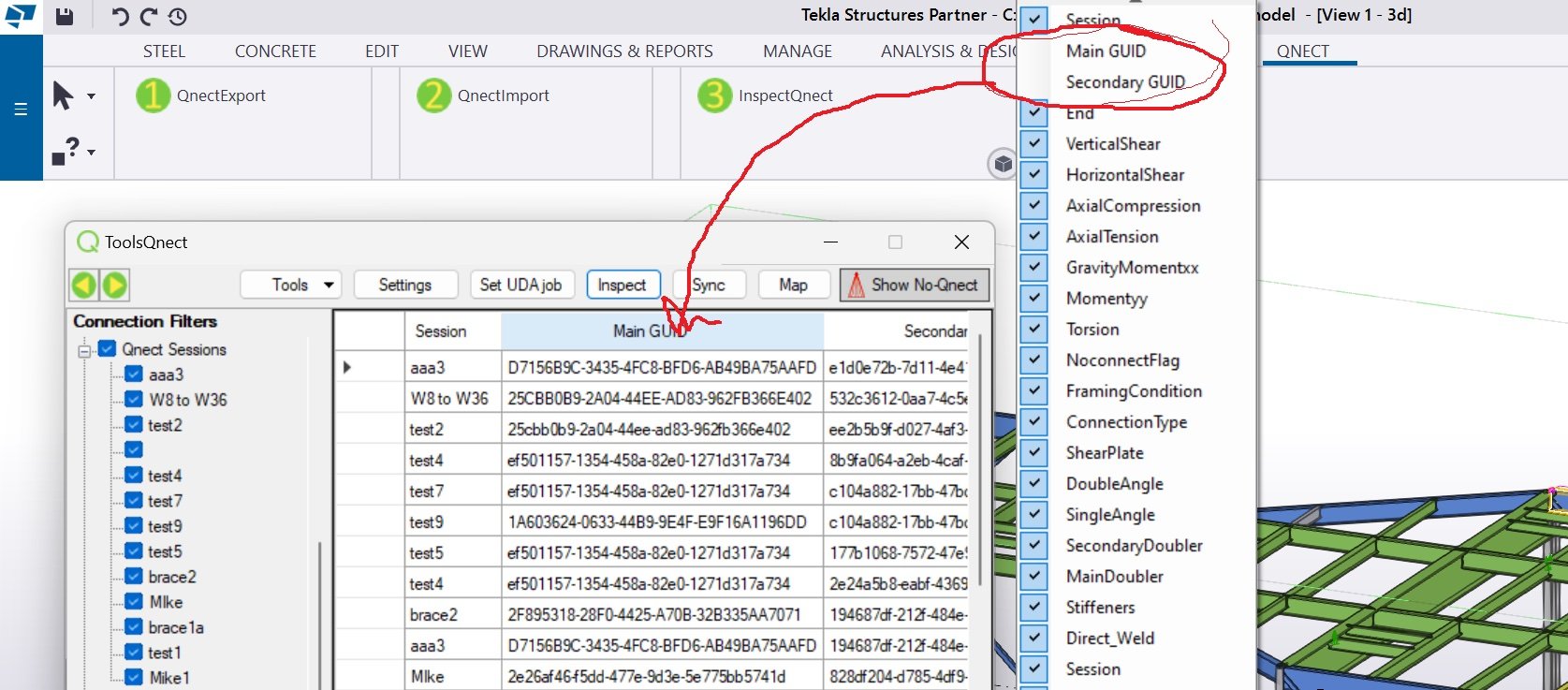This screenshot has width=1568, height=690.
Task: Run InspectQnect command
Action: [765, 95]
